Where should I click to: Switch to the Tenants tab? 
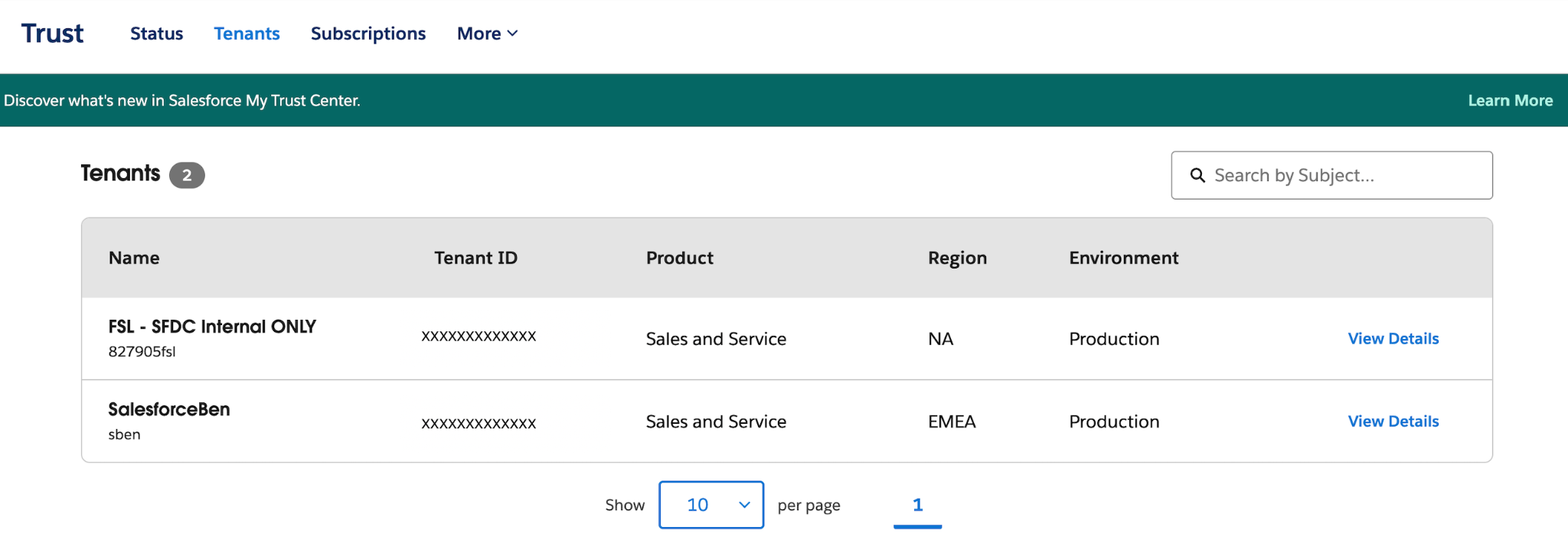coord(247,34)
